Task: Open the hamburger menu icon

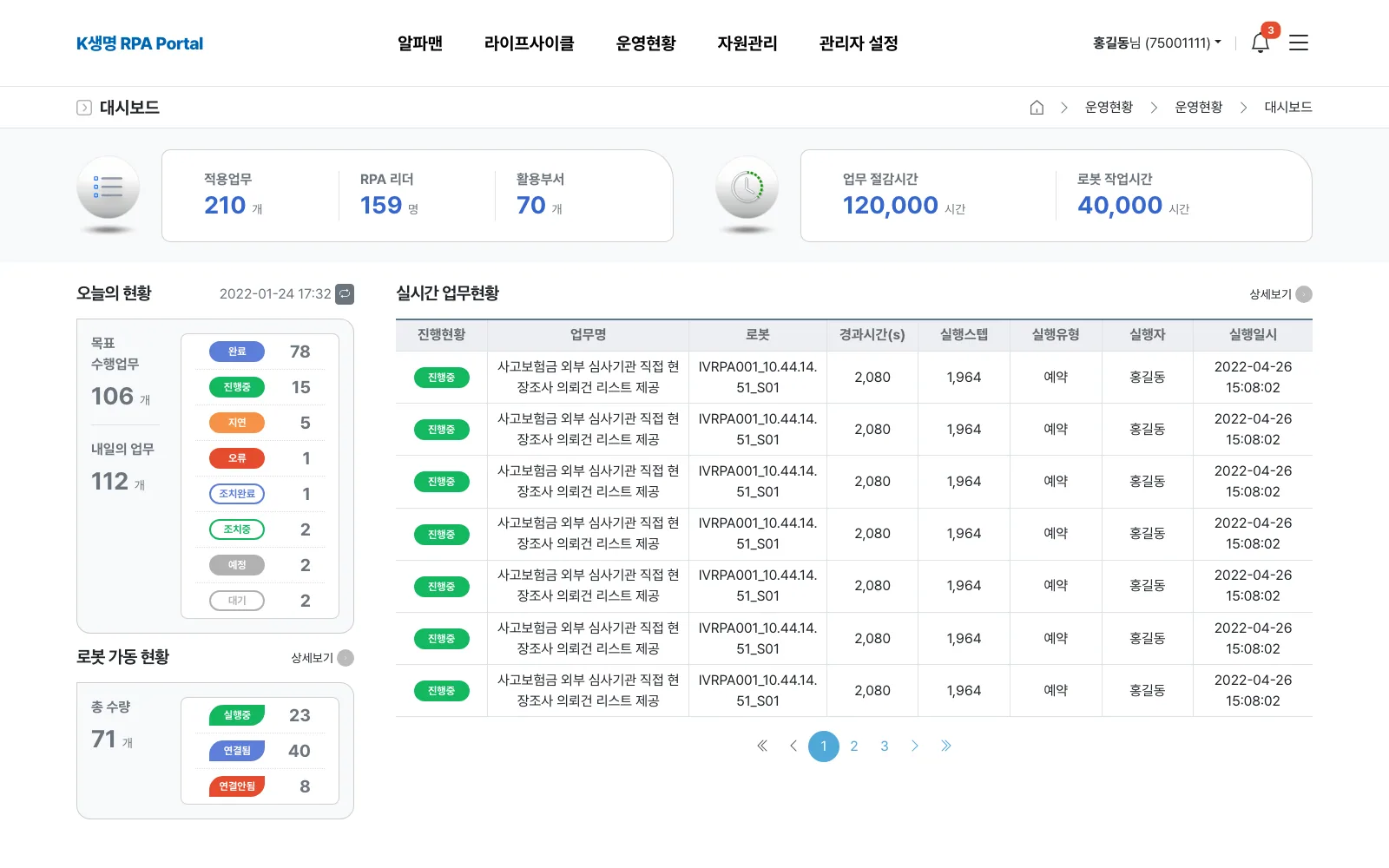Action: [x=1299, y=43]
